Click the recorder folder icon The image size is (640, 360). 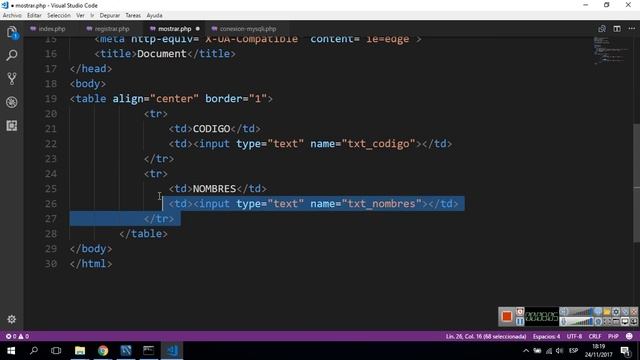607,312
